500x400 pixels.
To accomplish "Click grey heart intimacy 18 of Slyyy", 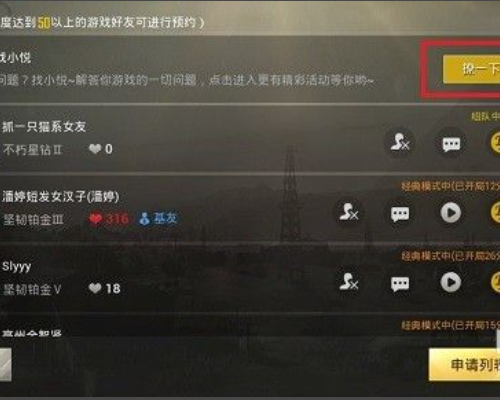I will click(x=104, y=288).
